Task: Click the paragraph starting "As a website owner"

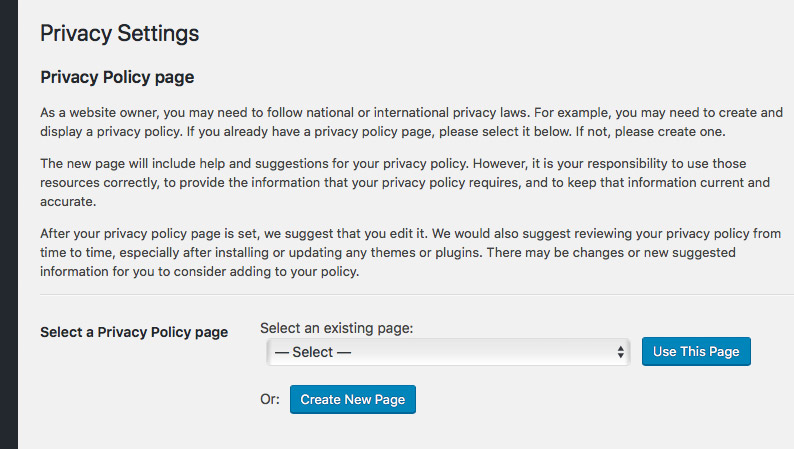Action: pos(412,122)
